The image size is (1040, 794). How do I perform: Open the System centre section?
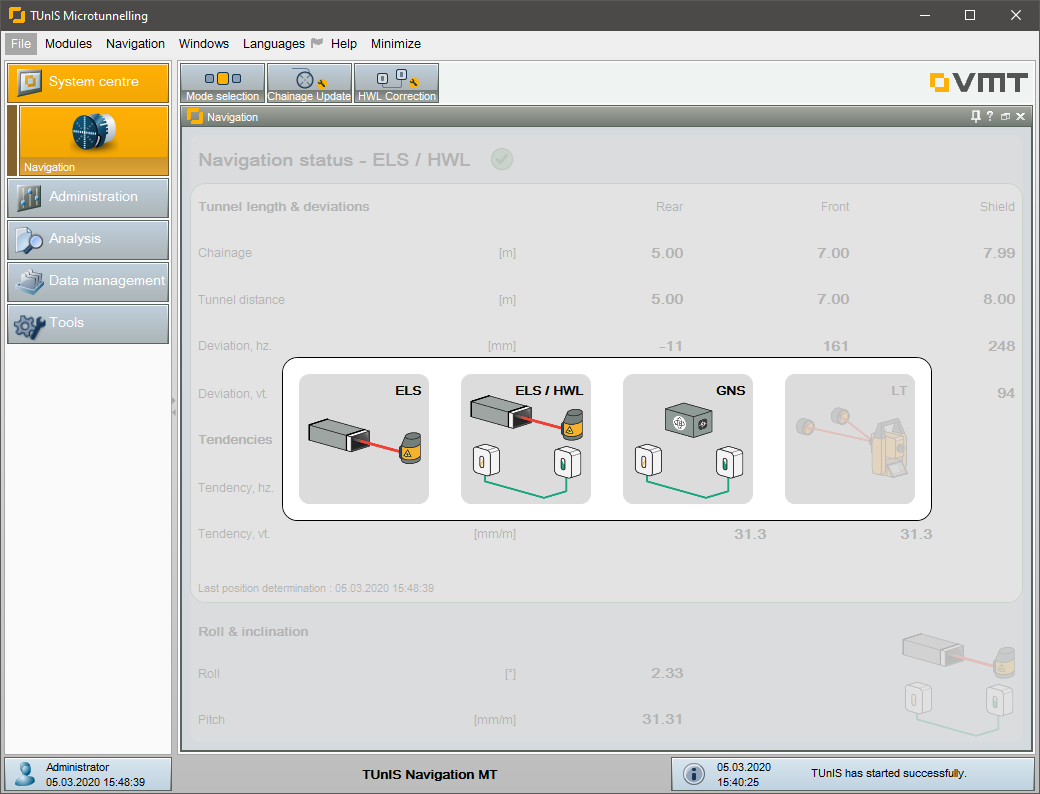(88, 82)
